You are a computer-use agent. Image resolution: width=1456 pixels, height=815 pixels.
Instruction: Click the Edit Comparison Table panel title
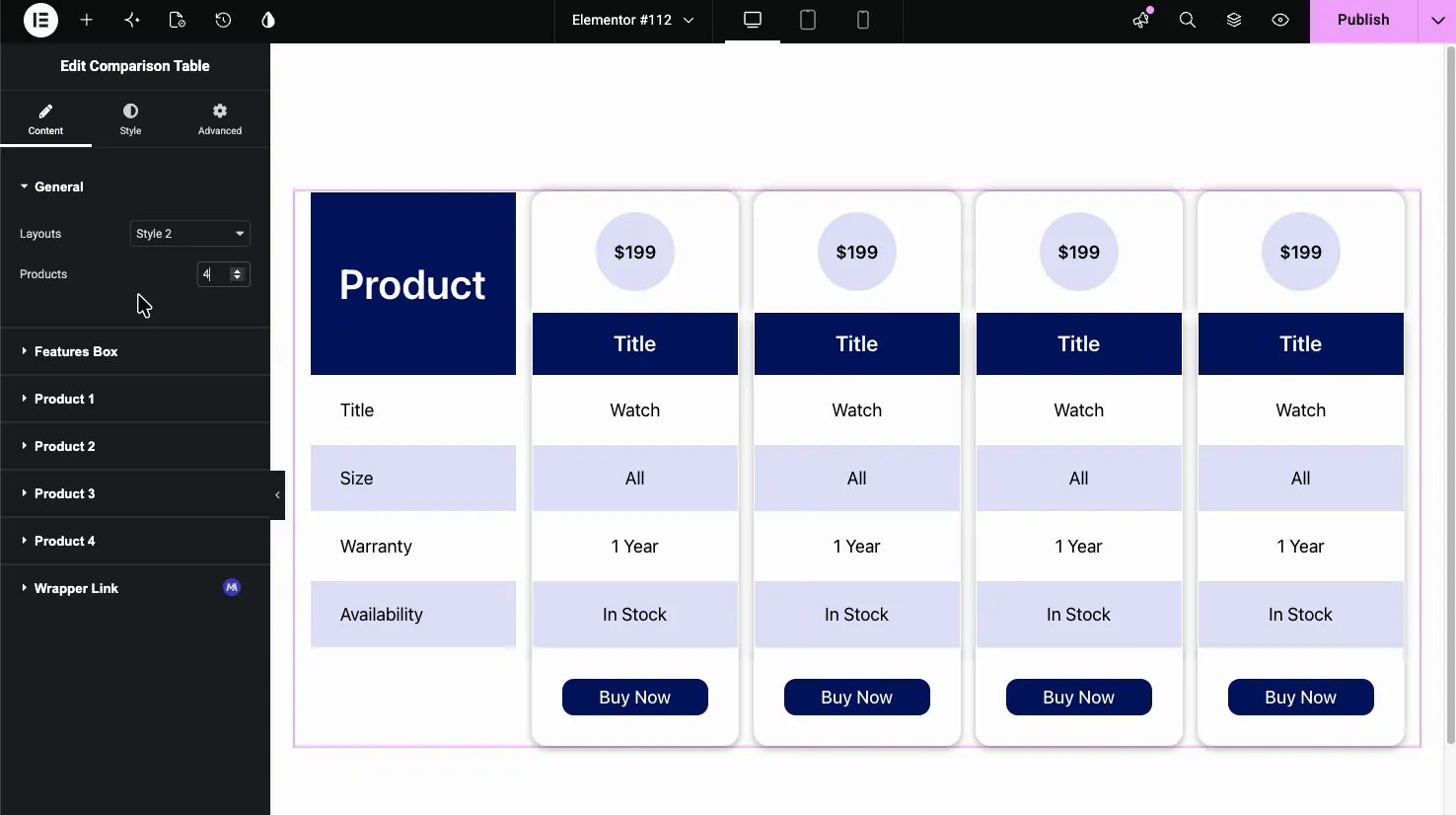click(135, 66)
